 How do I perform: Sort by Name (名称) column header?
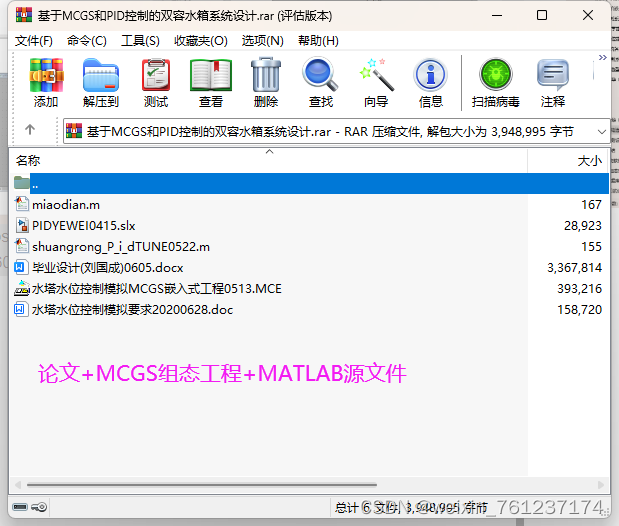[268, 161]
